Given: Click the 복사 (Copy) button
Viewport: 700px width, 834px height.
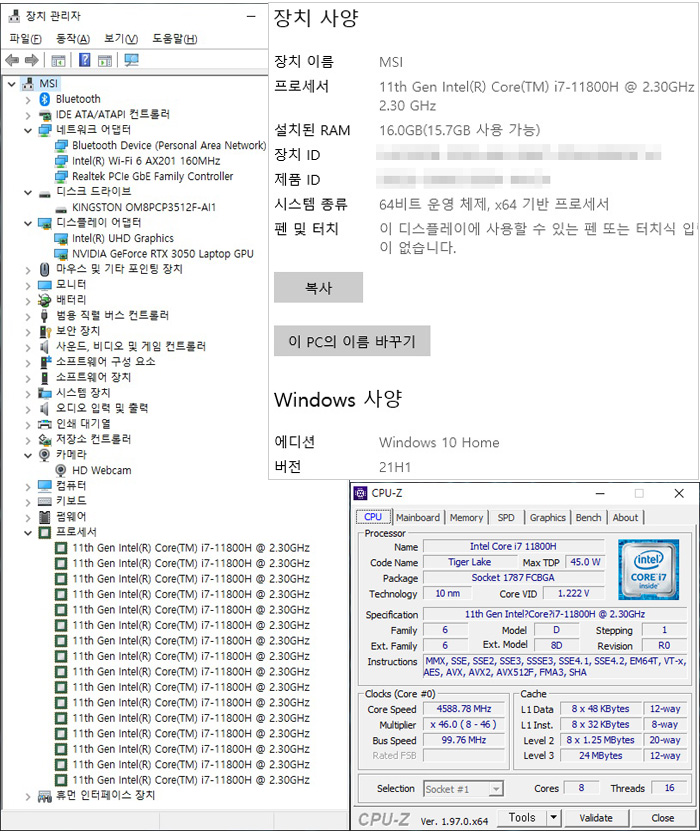Looking at the screenshot, I should 318,288.
